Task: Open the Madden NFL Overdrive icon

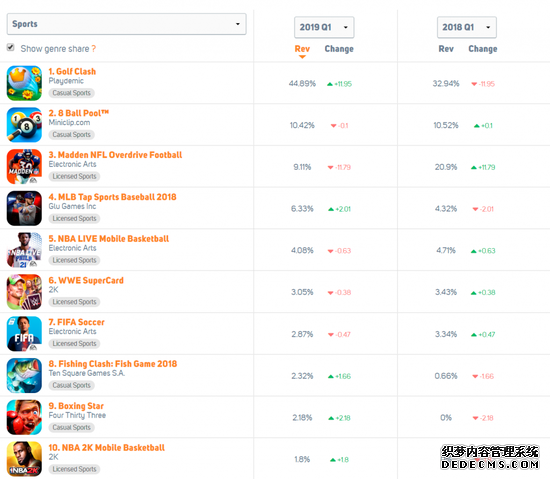Action: tap(24, 167)
